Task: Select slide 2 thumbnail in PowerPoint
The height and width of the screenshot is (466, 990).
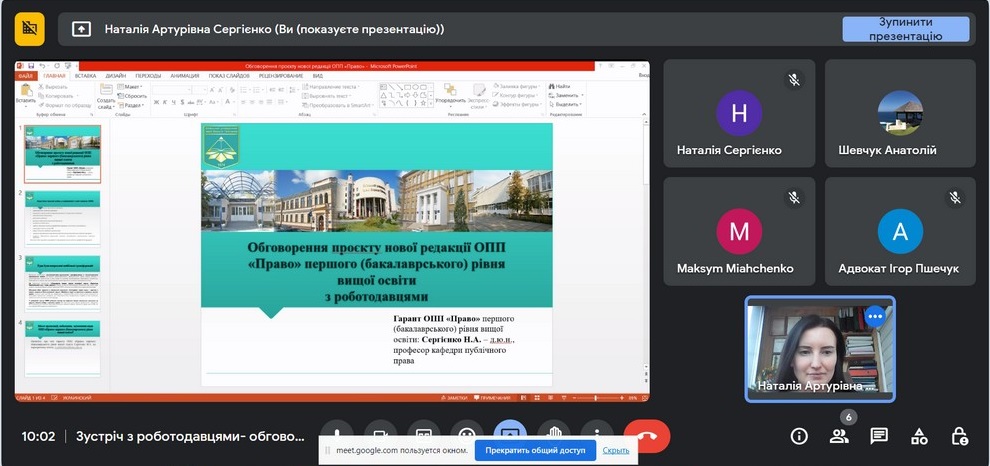Action: pyautogui.click(x=63, y=218)
